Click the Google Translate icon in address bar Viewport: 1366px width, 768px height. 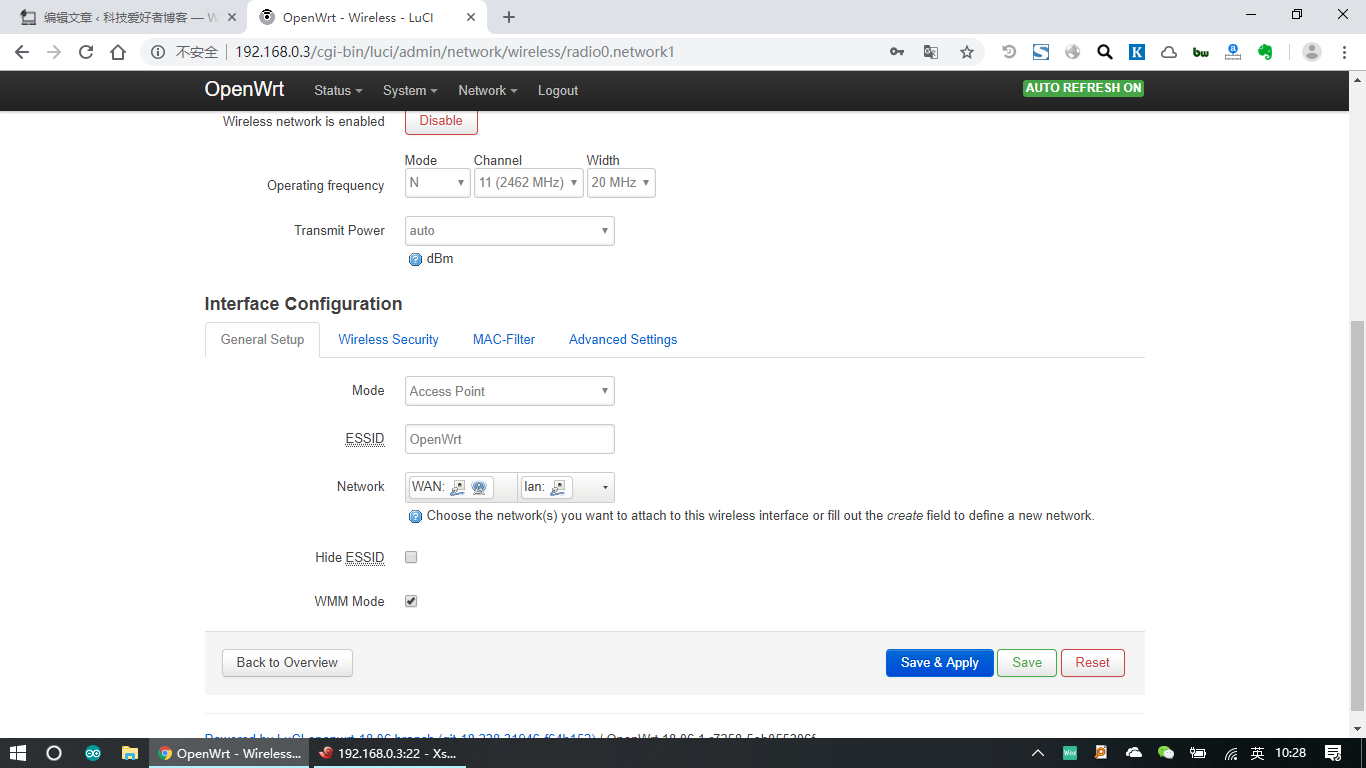[930, 52]
